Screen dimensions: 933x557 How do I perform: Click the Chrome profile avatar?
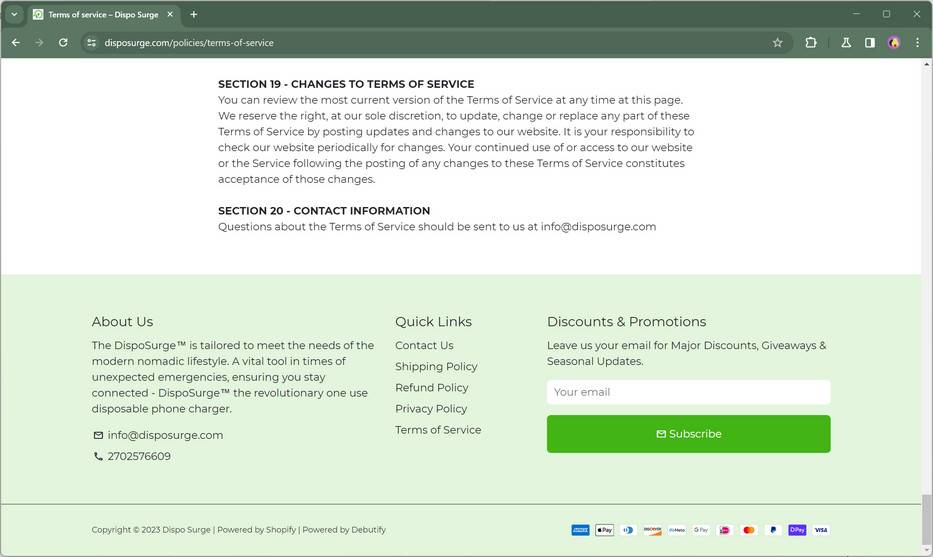pyautogui.click(x=894, y=43)
